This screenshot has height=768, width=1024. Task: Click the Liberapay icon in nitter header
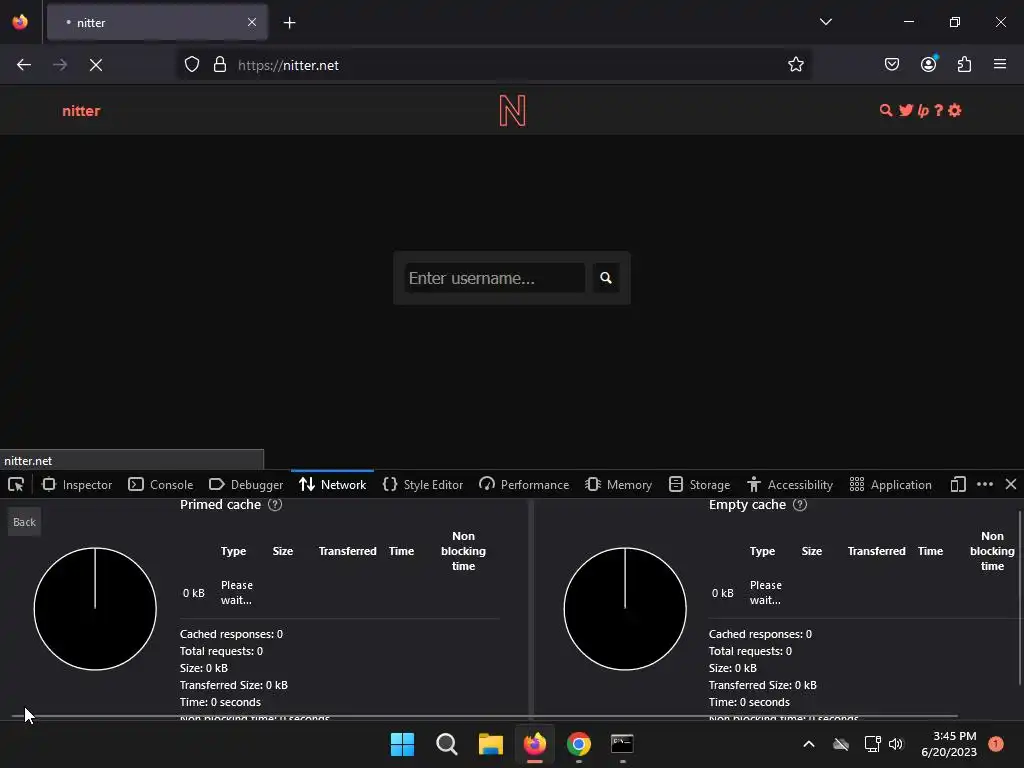click(923, 110)
